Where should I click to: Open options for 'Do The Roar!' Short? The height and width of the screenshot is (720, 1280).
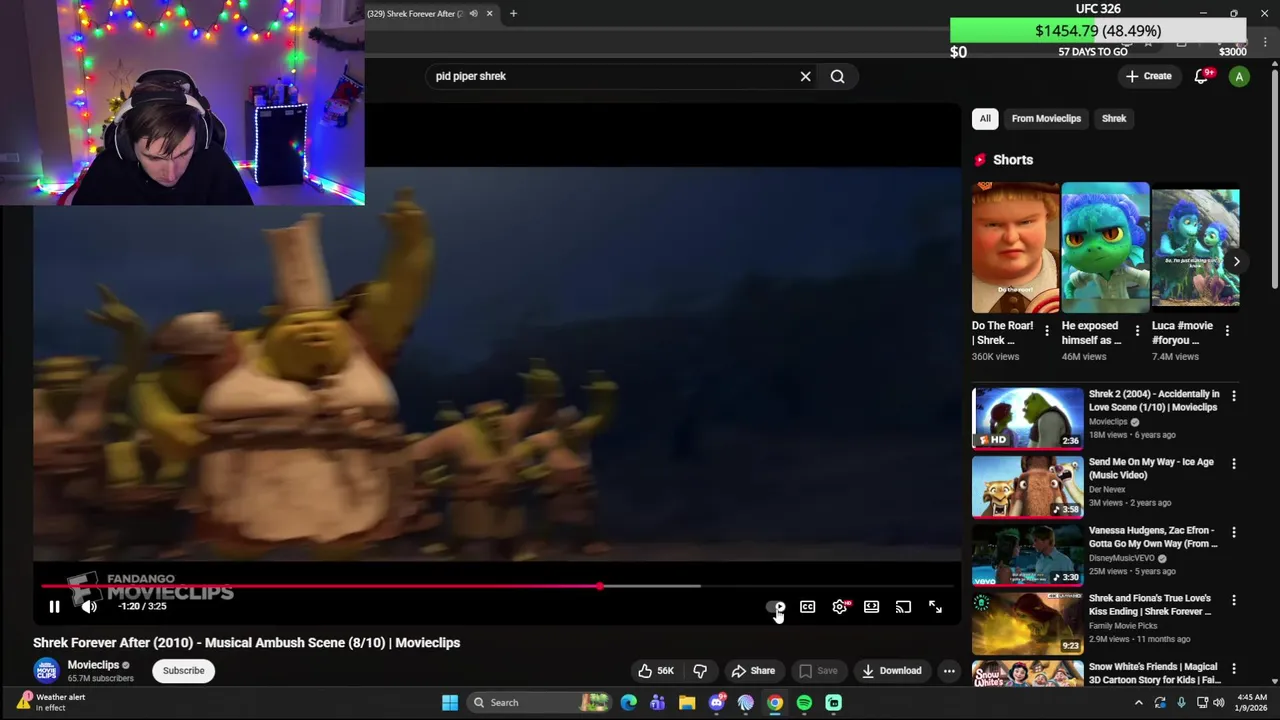click(1047, 331)
